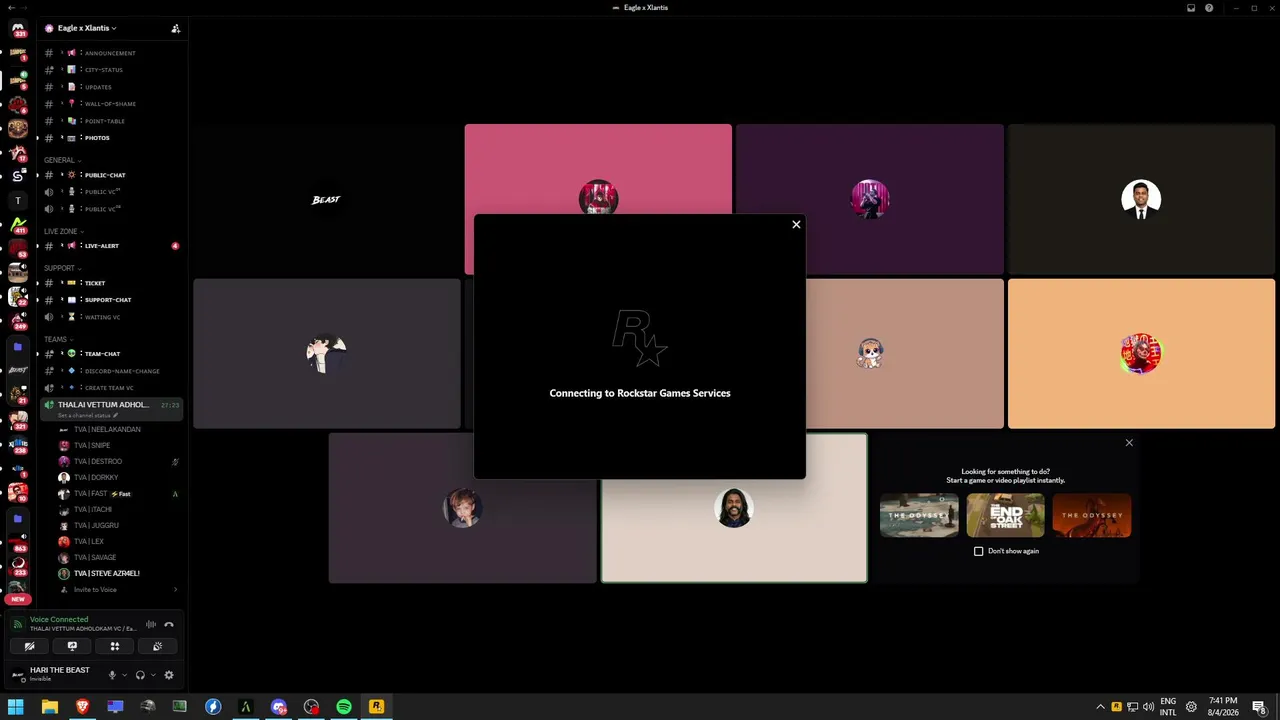This screenshot has width=1280, height=720.
Task: Open headphone output options arrow
Action: point(153,675)
